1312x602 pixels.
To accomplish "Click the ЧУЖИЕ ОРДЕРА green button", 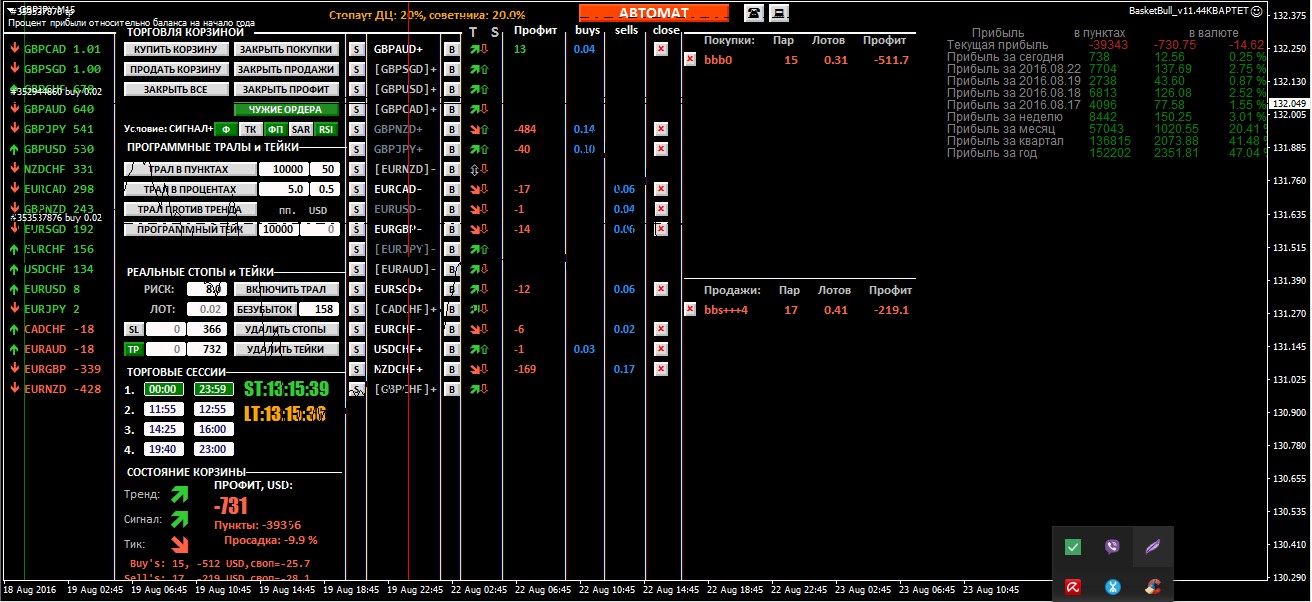I will 285,109.
